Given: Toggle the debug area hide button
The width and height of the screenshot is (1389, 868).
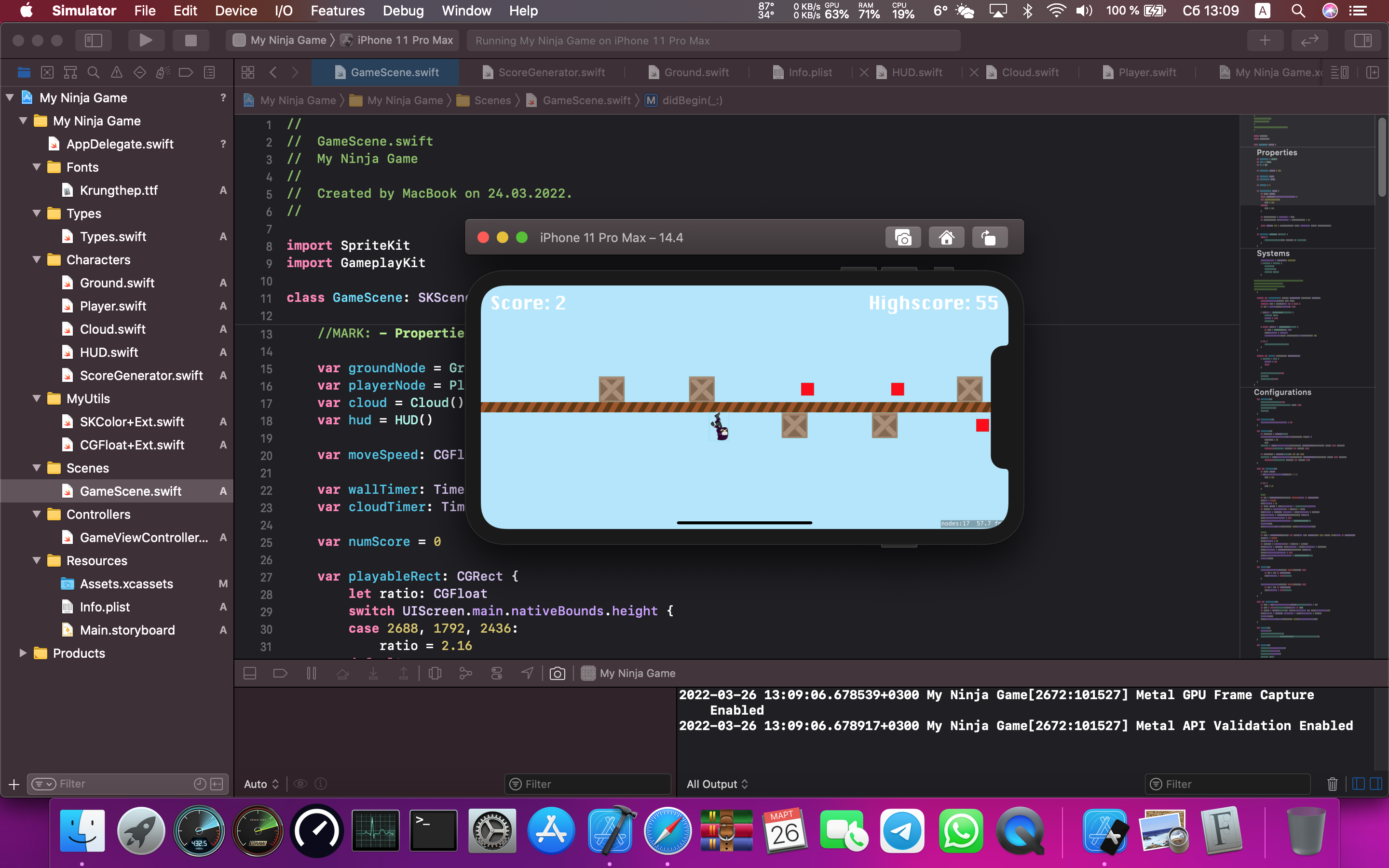Looking at the screenshot, I should point(250,673).
